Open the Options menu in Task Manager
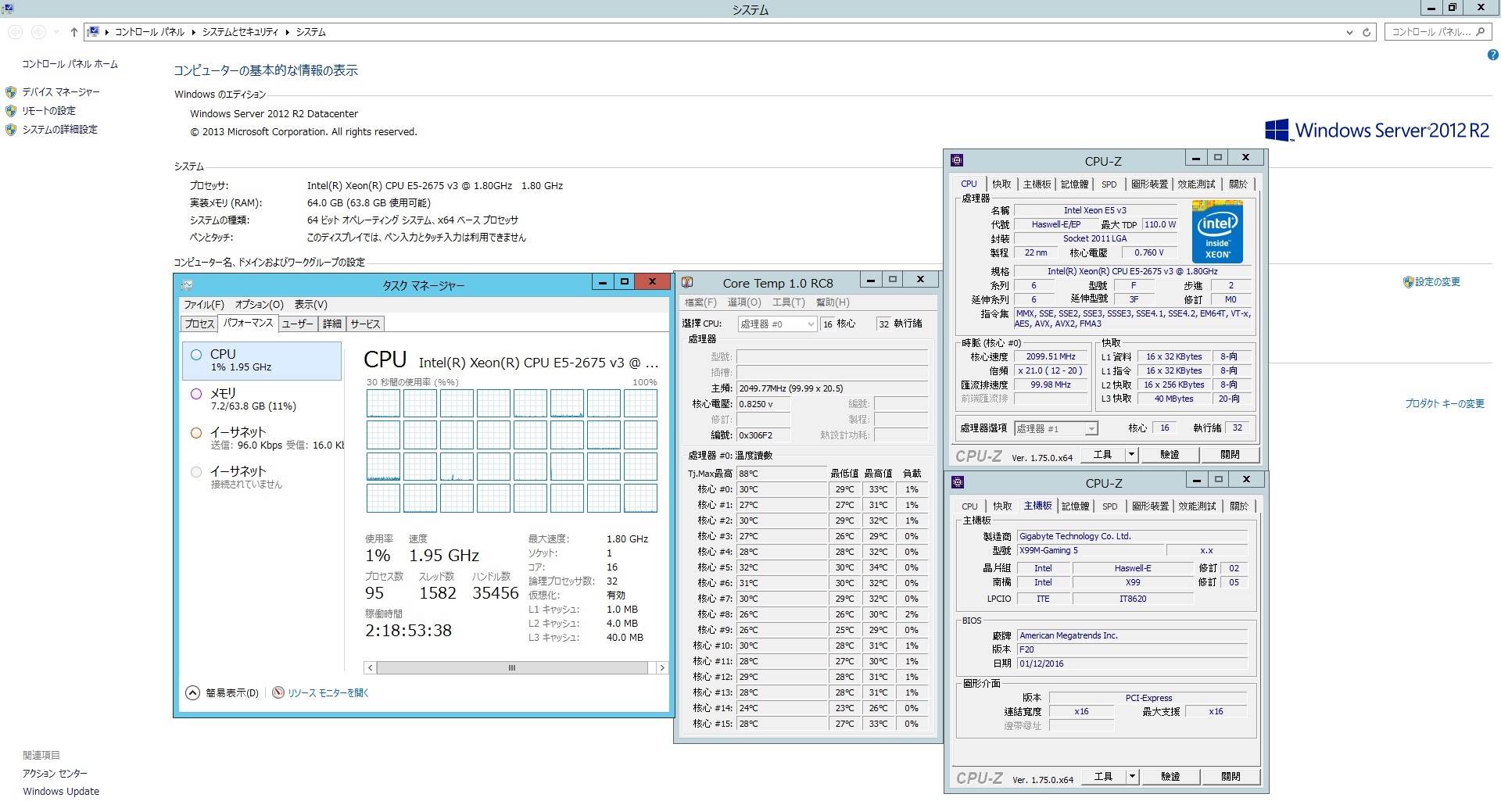Image resolution: width=1501 pixels, height=812 pixels. (x=259, y=305)
